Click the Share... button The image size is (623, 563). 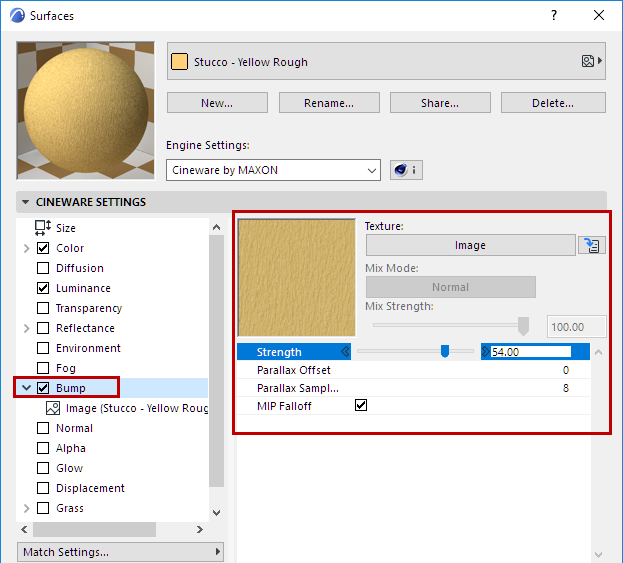[440, 103]
